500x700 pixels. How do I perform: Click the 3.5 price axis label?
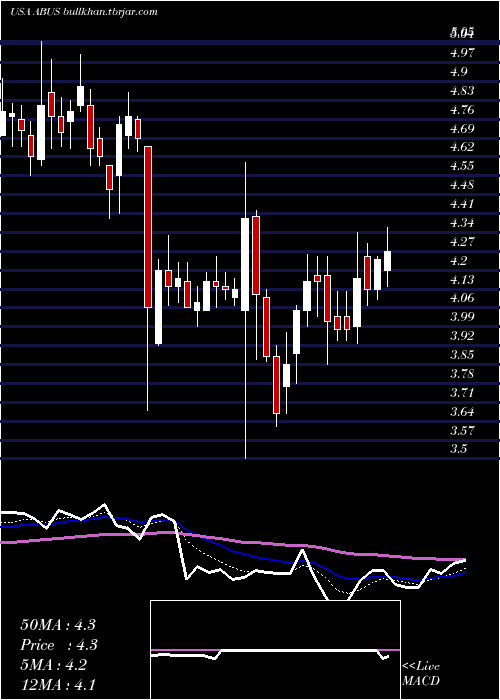click(458, 449)
